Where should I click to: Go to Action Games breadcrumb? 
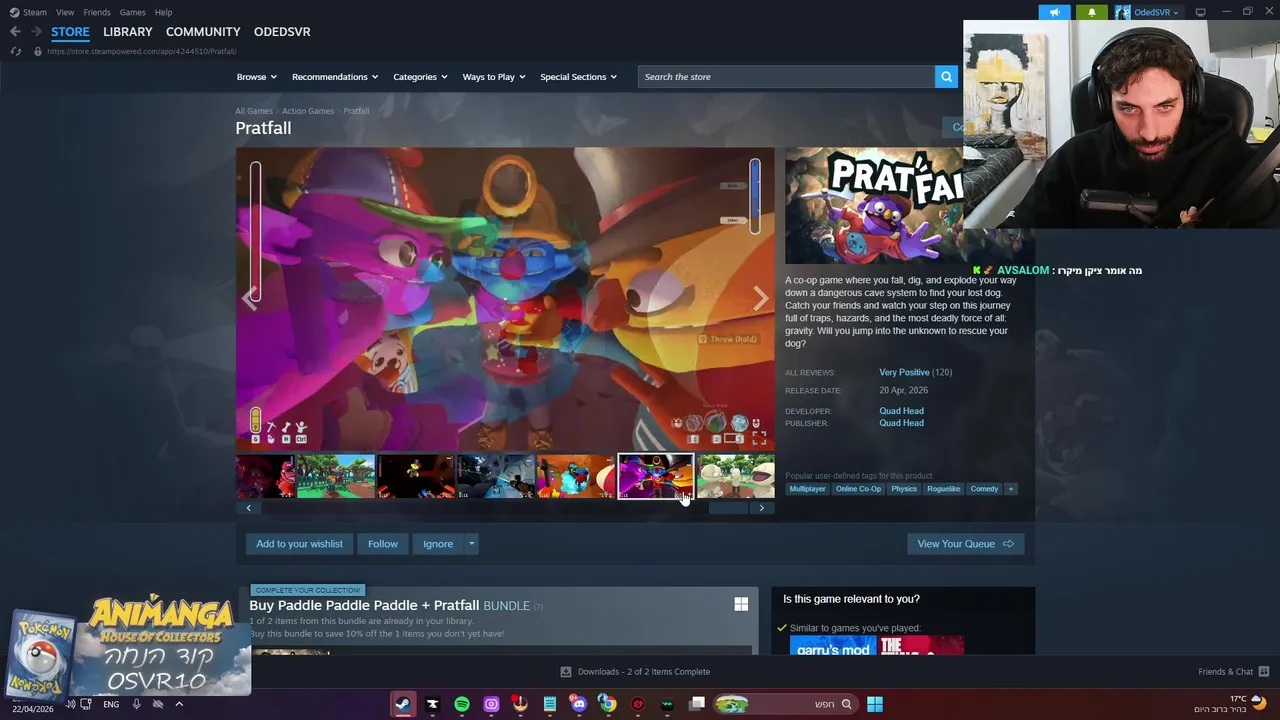(x=308, y=111)
